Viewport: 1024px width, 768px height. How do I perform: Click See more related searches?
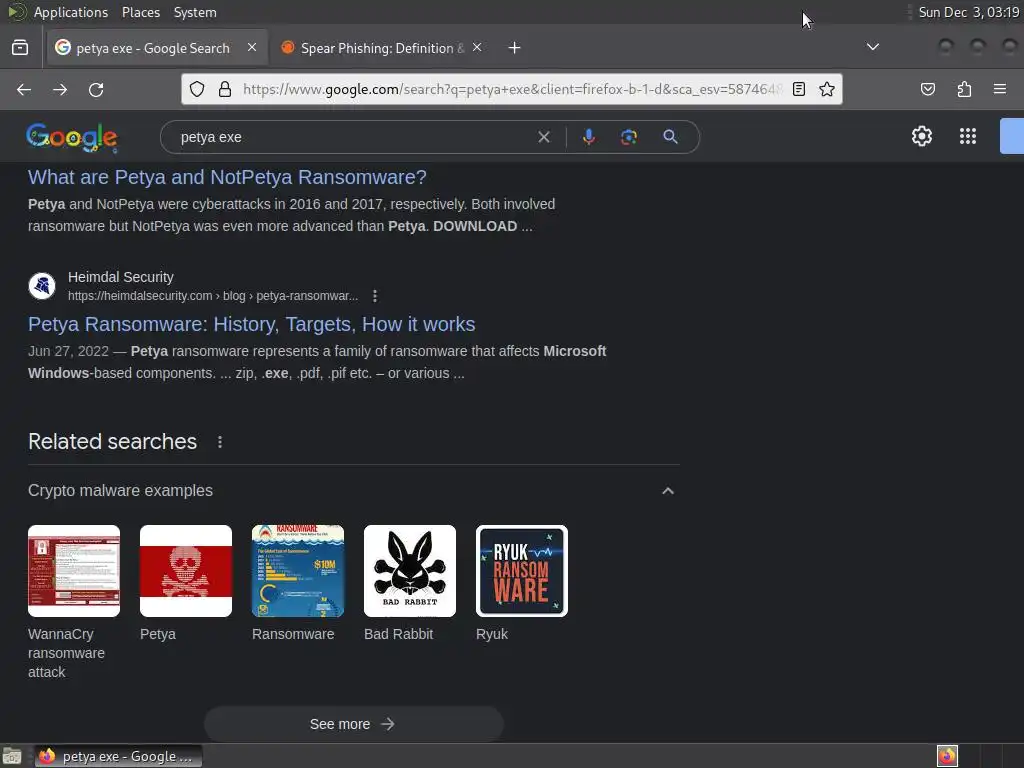tap(353, 724)
